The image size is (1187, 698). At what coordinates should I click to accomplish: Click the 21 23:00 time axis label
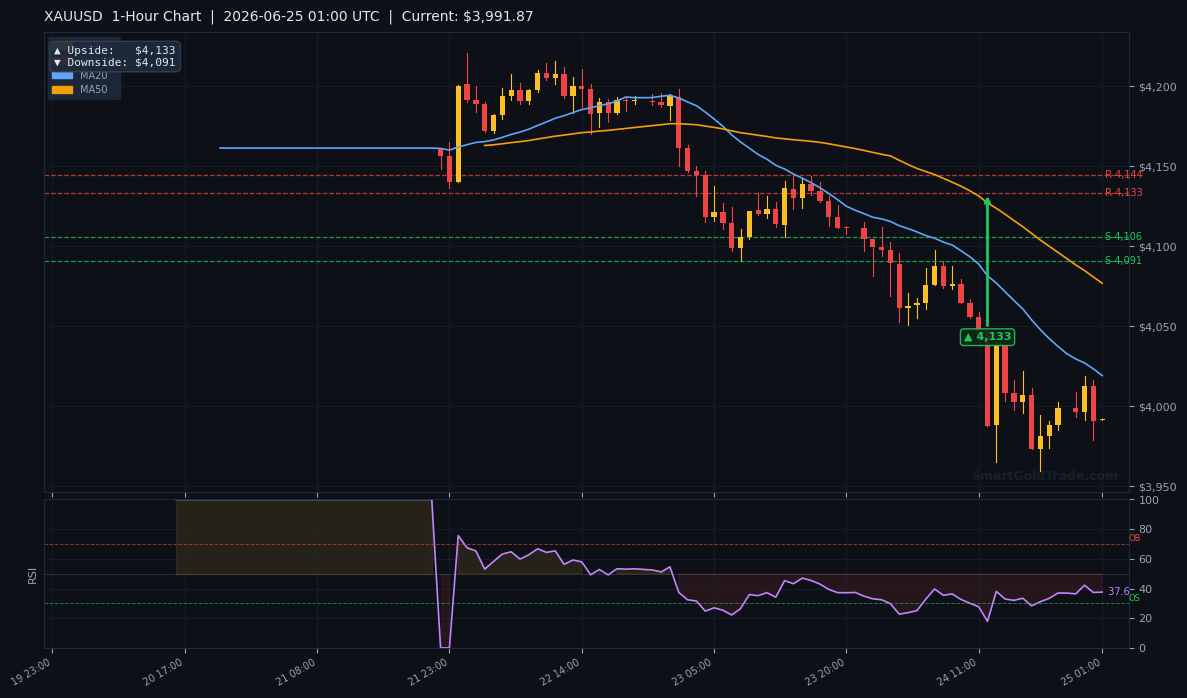[x=428, y=672]
